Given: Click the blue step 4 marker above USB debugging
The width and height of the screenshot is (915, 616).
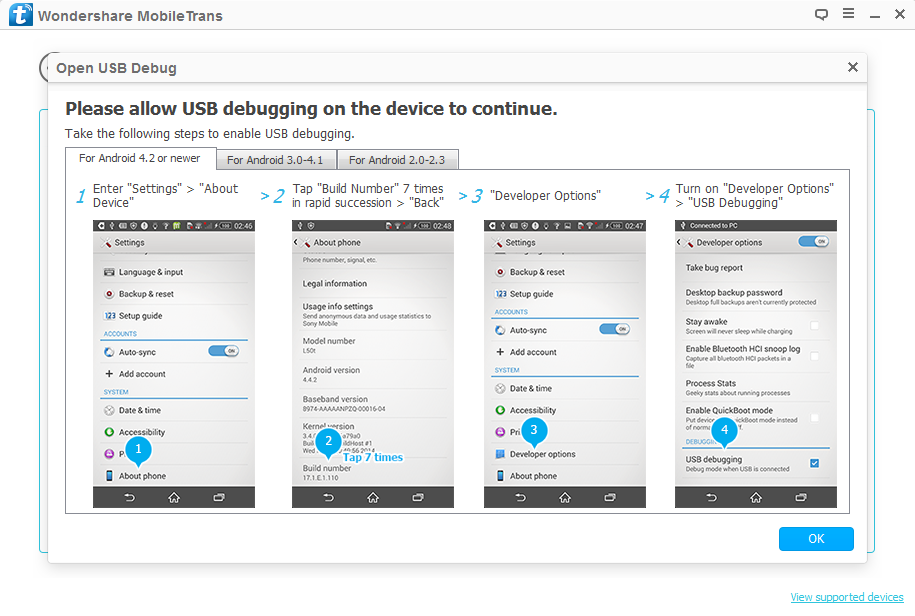Looking at the screenshot, I should (726, 431).
